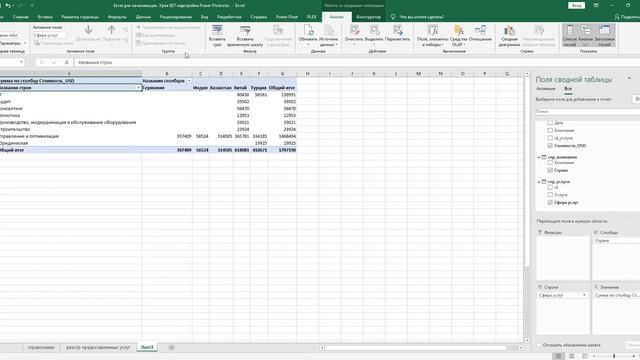Screen dimensions: 640x360
Task: Check the id_услуги field checkbox
Action: click(550, 138)
